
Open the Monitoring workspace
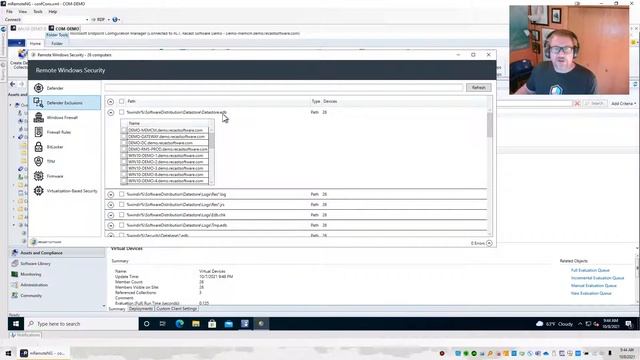pos(31,274)
